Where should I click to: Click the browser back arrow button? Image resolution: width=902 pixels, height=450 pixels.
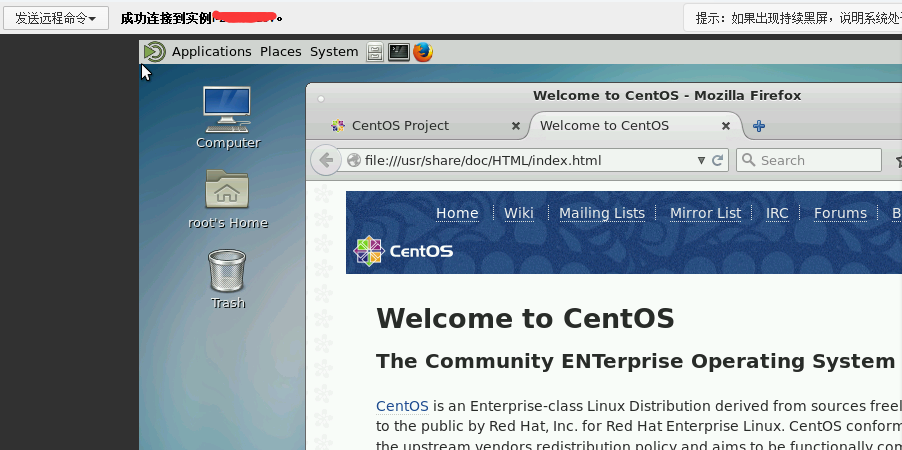325,160
